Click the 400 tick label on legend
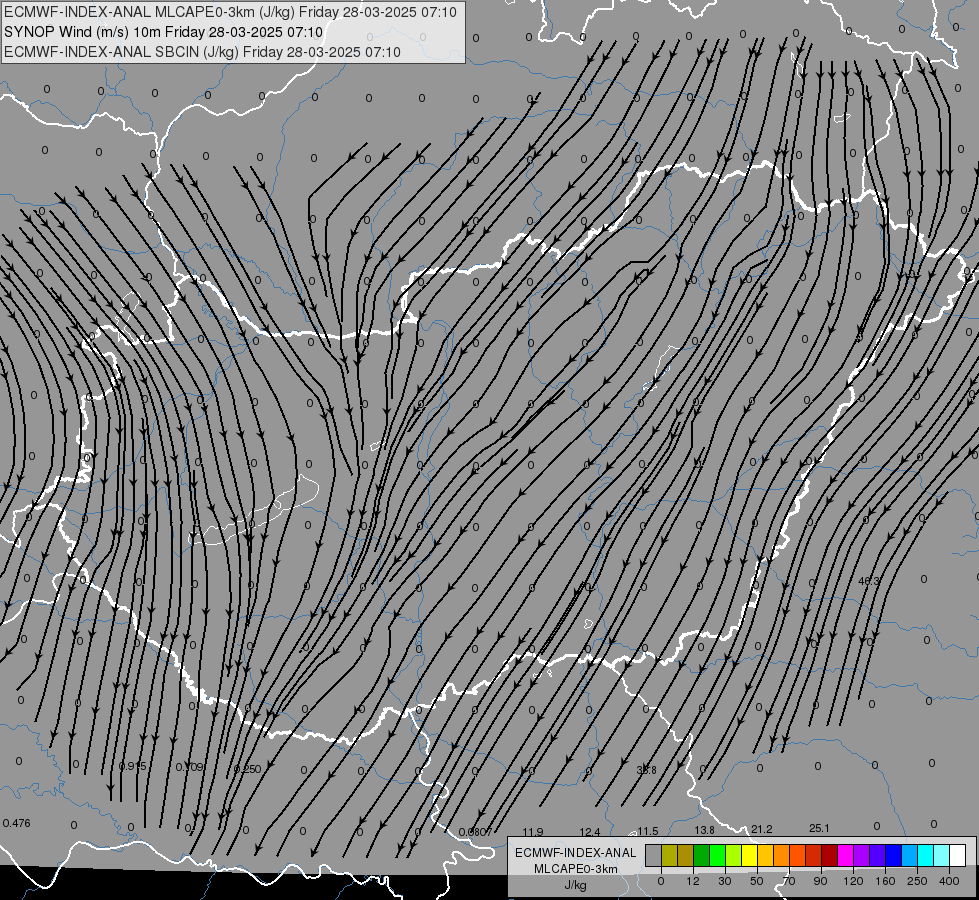This screenshot has height=900, width=979. [949, 881]
